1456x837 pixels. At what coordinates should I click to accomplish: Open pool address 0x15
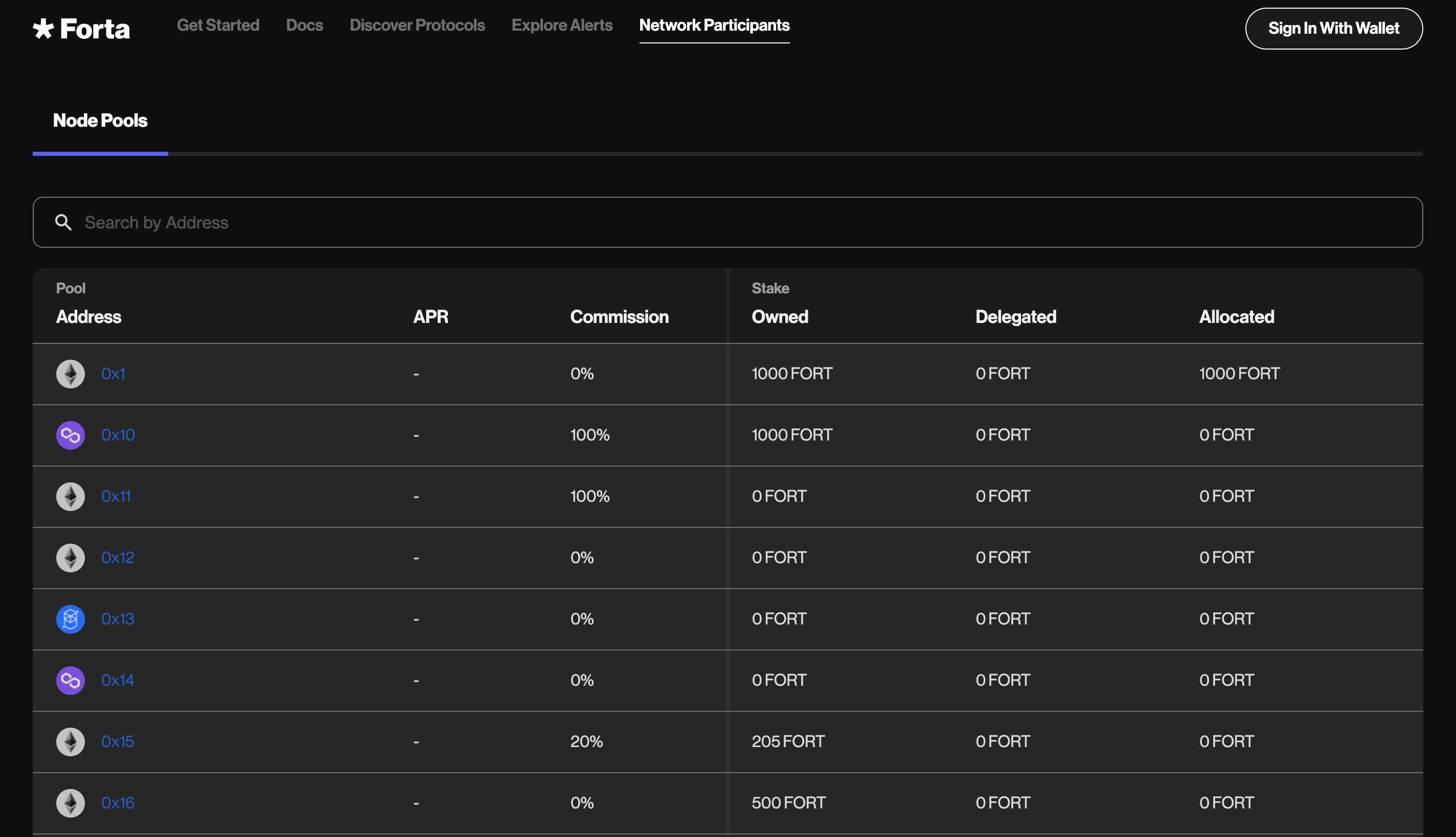[118, 741]
